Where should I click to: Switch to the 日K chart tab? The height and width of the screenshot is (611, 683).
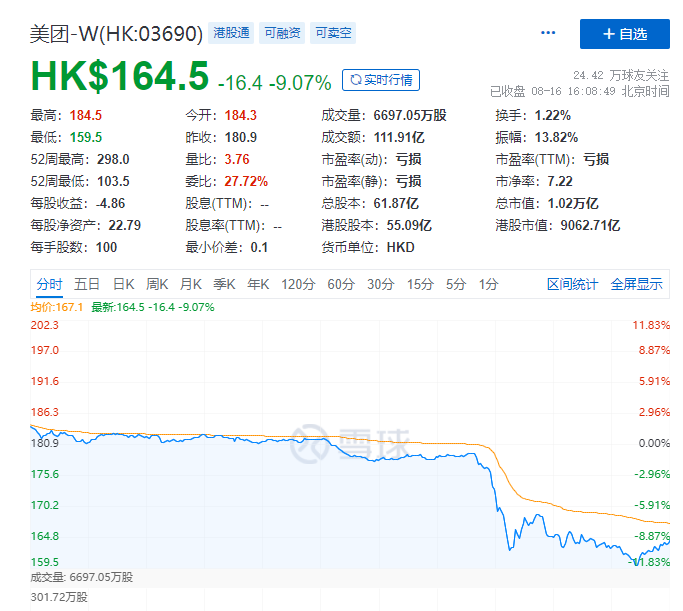124,284
